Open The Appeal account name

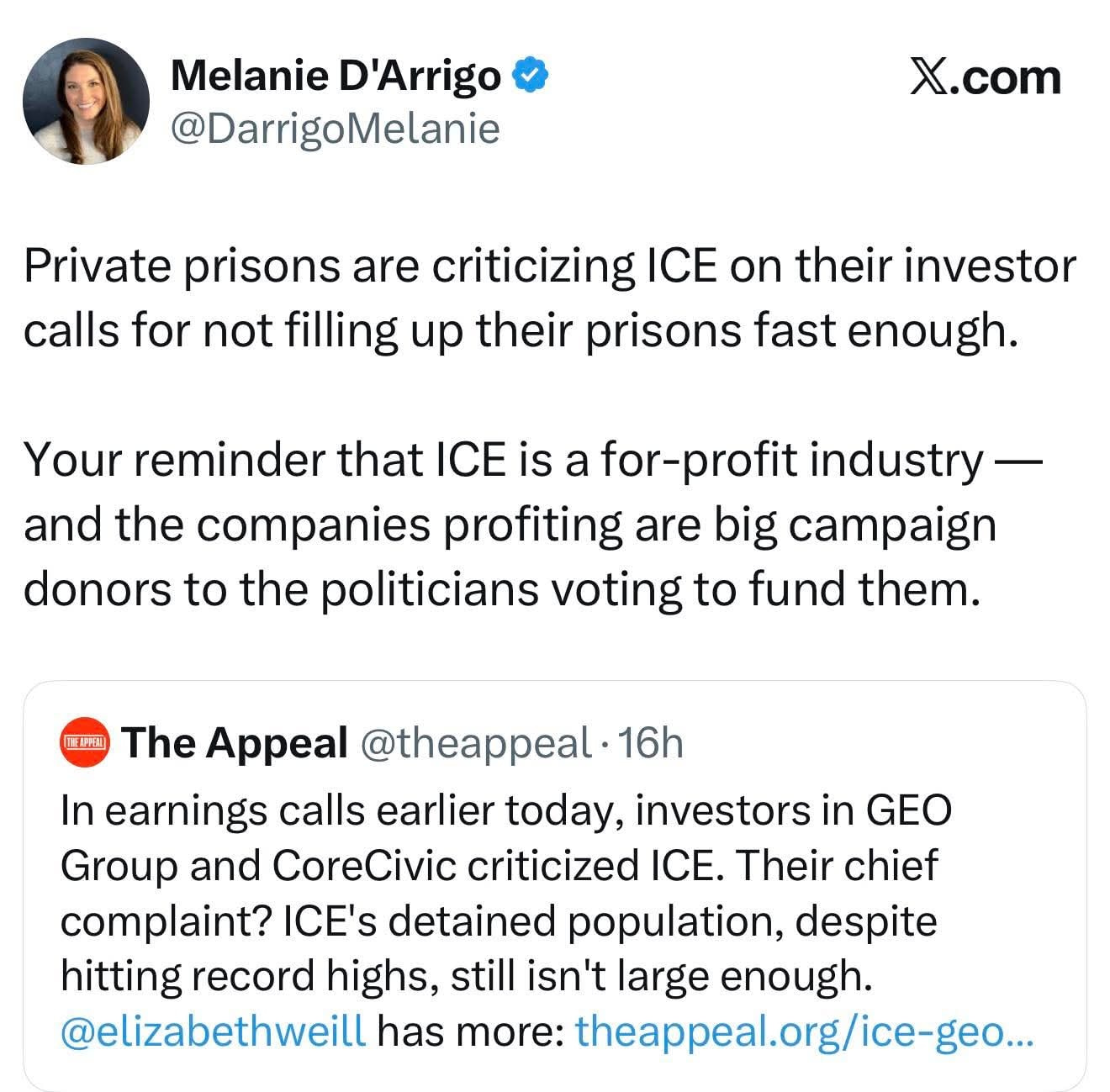coord(235,742)
